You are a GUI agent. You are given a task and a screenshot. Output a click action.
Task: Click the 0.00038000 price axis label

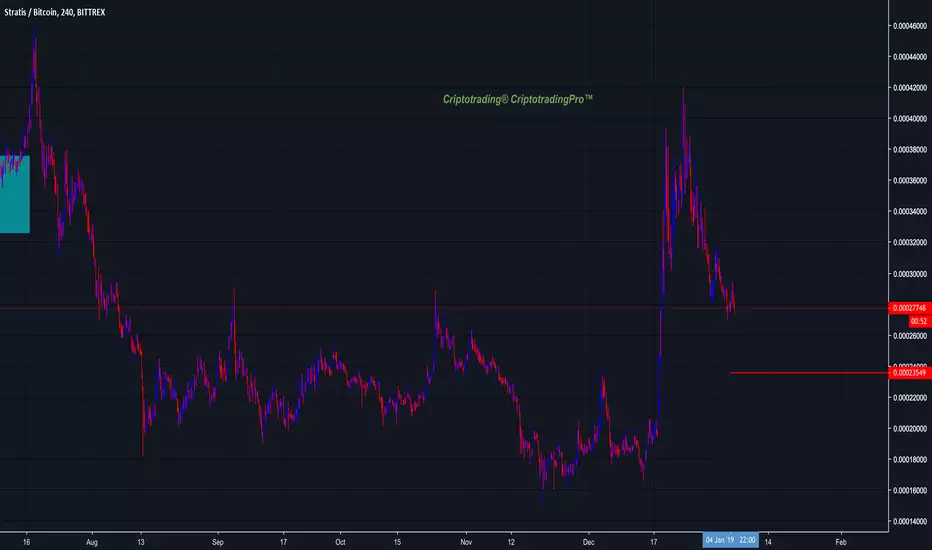point(910,150)
